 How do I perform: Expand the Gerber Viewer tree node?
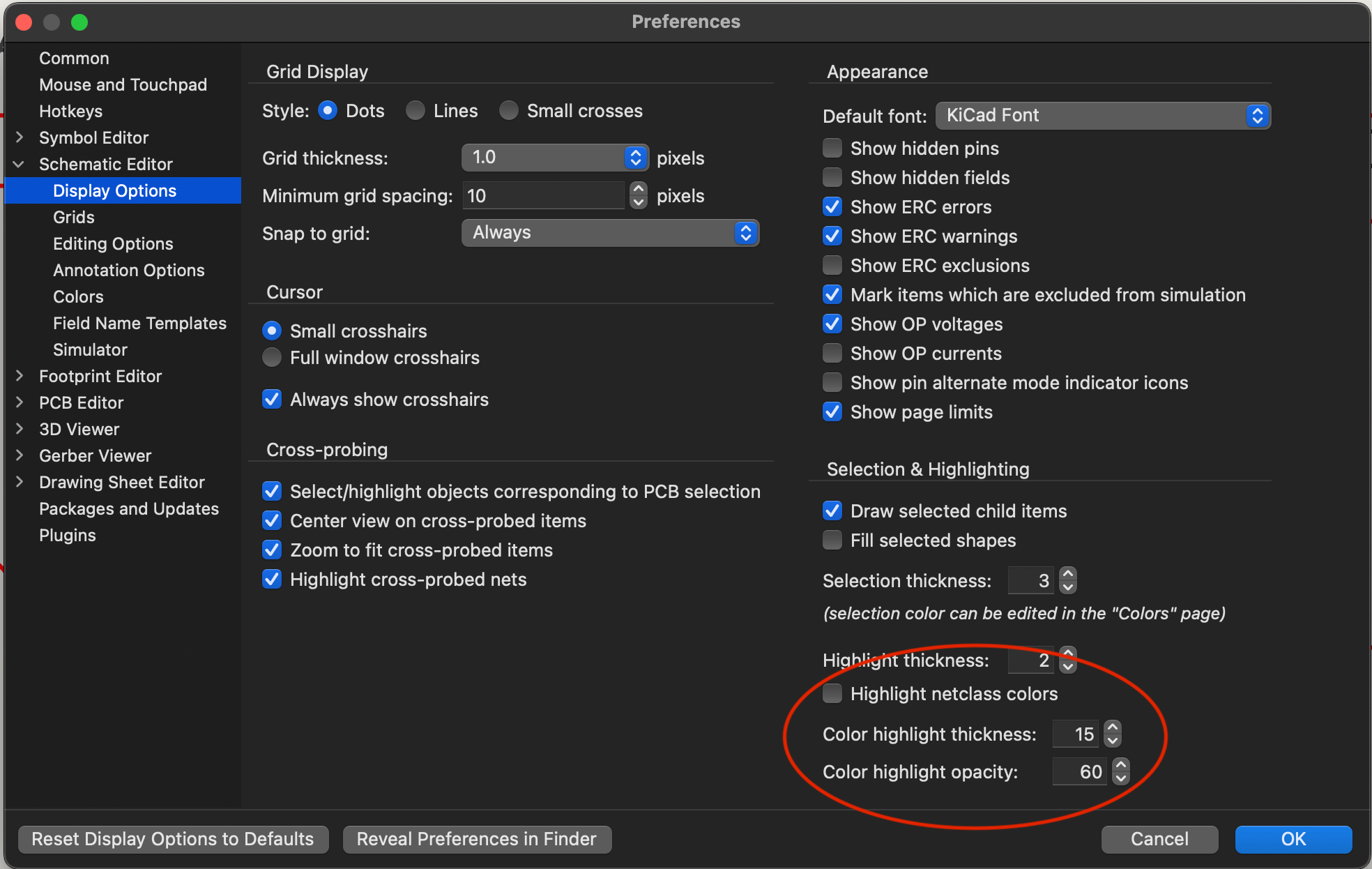pos(20,455)
